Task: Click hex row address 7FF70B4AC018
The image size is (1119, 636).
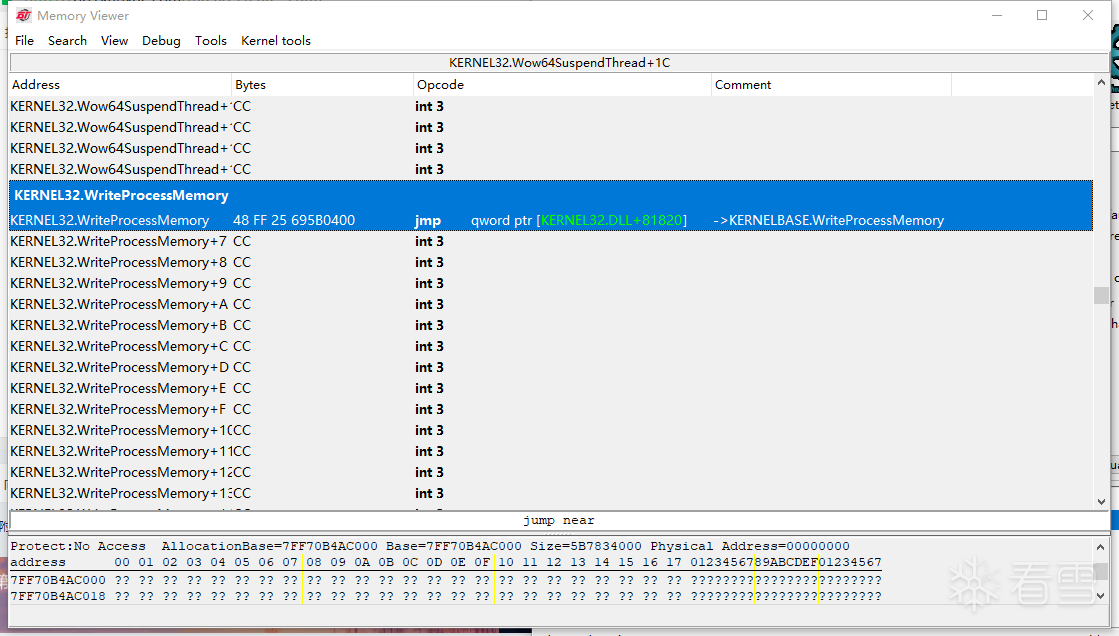Action: pyautogui.click(x=58, y=596)
